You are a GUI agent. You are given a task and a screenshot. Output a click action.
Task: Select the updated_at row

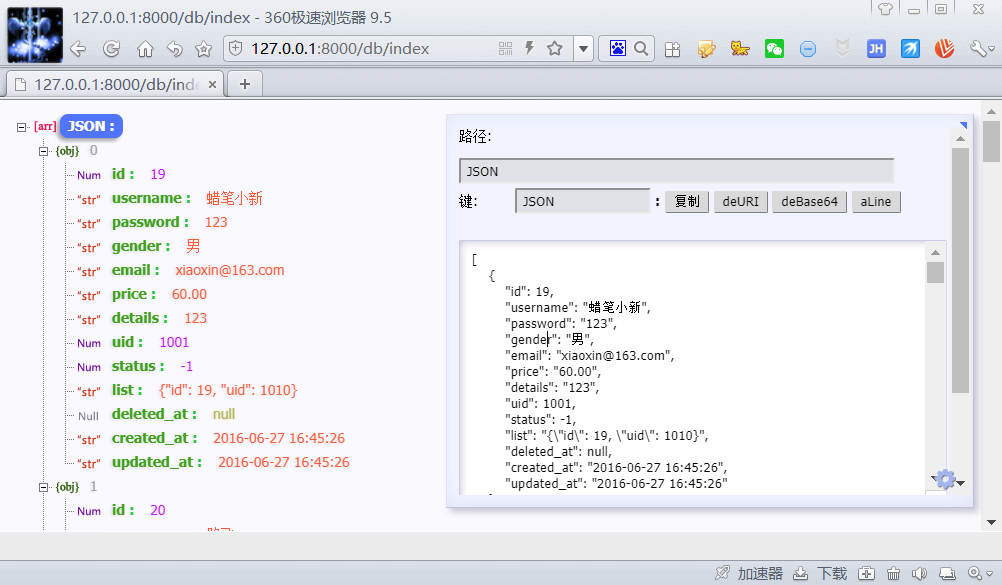pyautogui.click(x=213, y=462)
